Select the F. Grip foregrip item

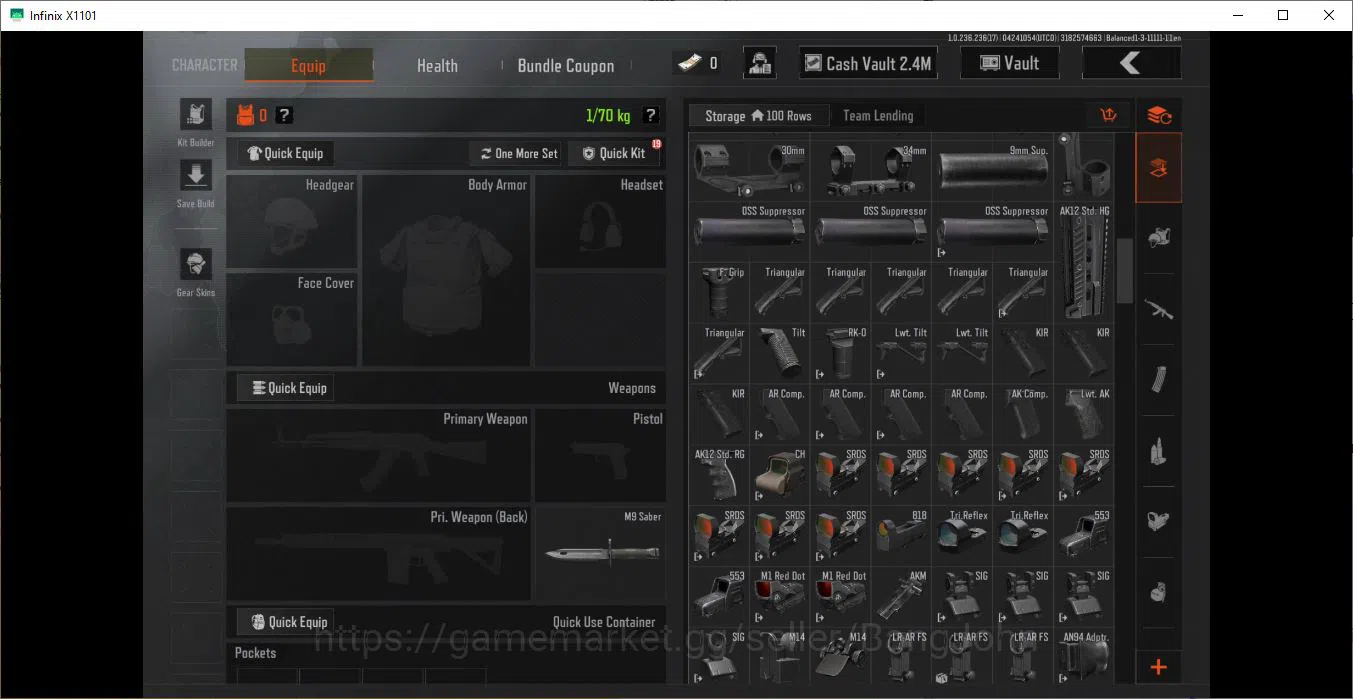coord(719,293)
